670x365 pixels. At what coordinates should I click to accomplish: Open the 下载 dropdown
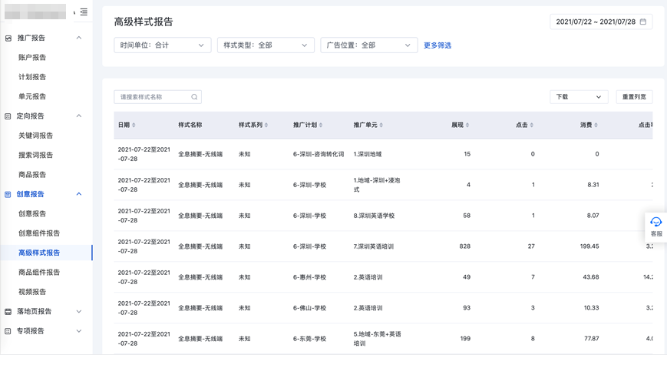[579, 97]
